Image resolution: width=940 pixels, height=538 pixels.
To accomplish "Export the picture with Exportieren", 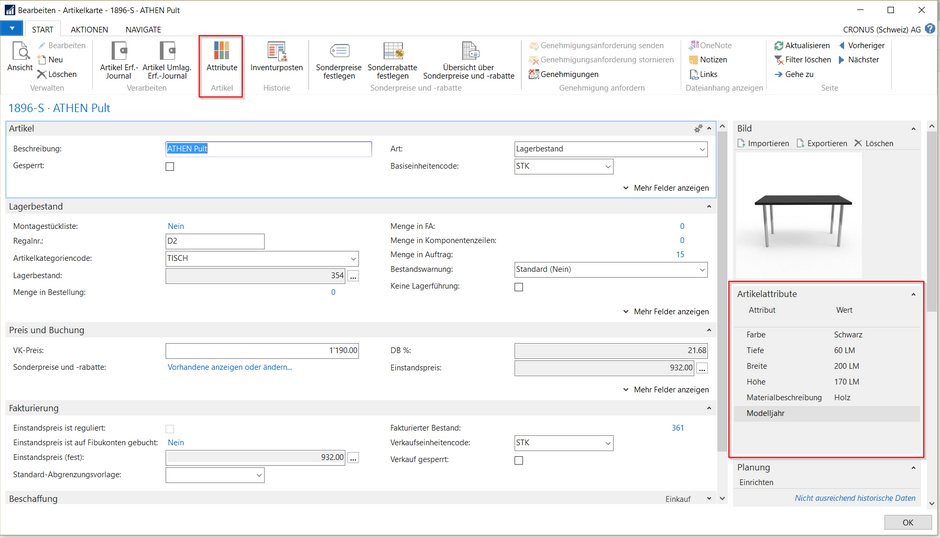I will (822, 143).
